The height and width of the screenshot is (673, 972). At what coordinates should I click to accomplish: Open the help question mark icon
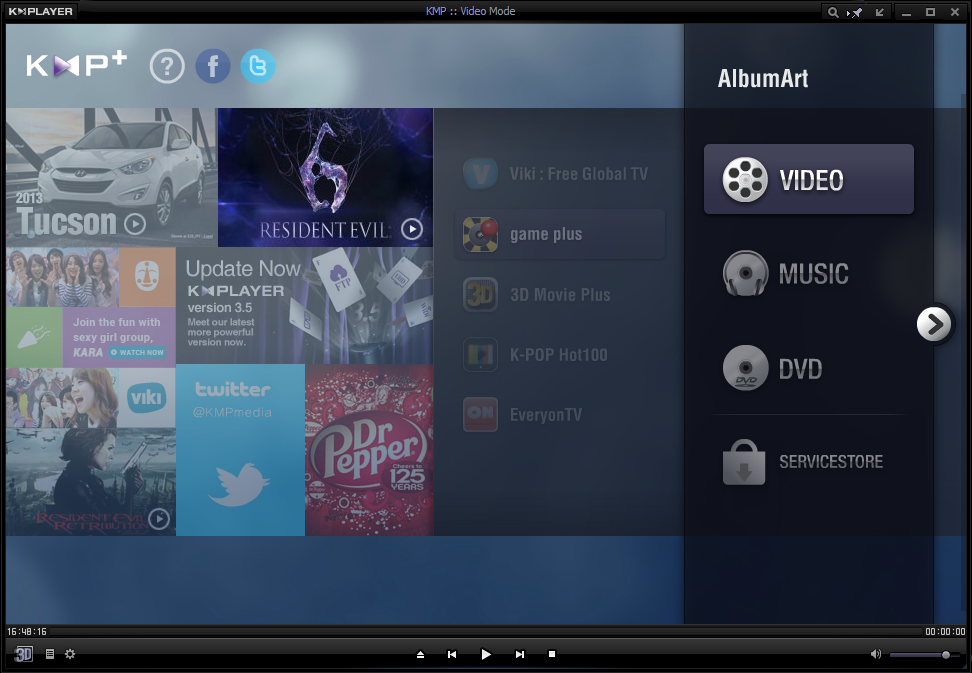[167, 66]
